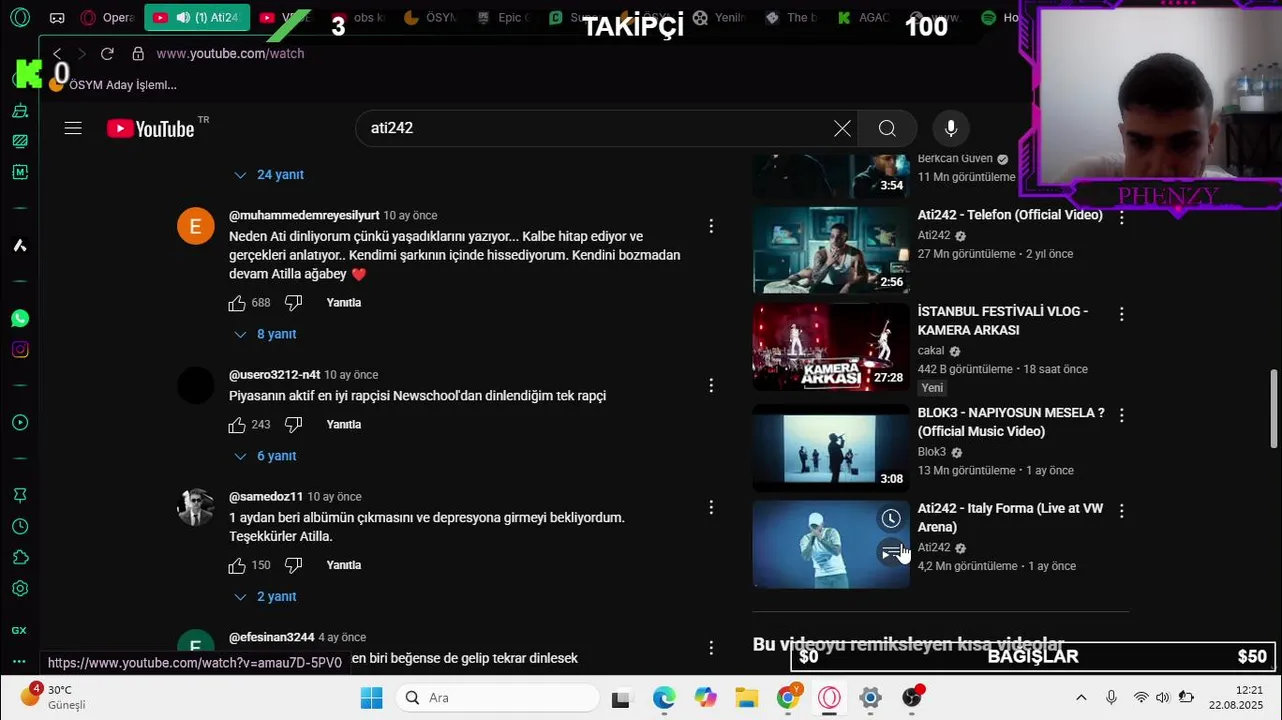
Task: Reply to the @usero3212-n4t comment
Action: click(344, 425)
